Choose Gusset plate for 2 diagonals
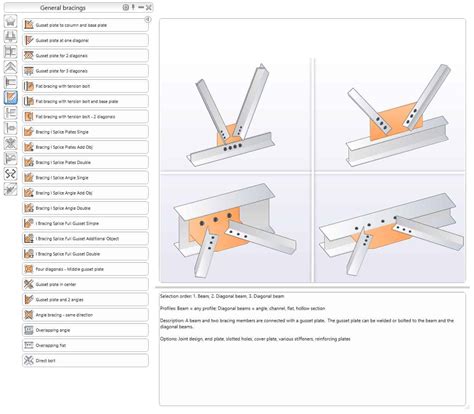 tap(85, 56)
